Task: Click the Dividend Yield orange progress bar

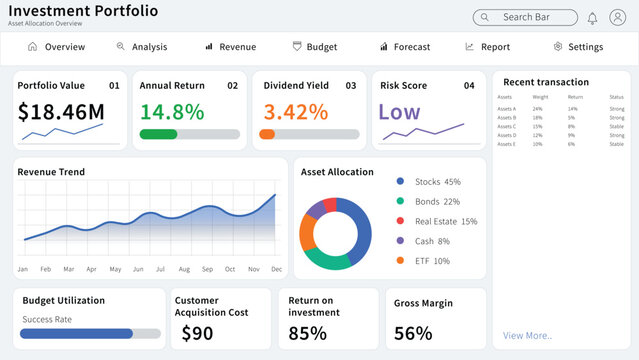Action: pos(309,134)
